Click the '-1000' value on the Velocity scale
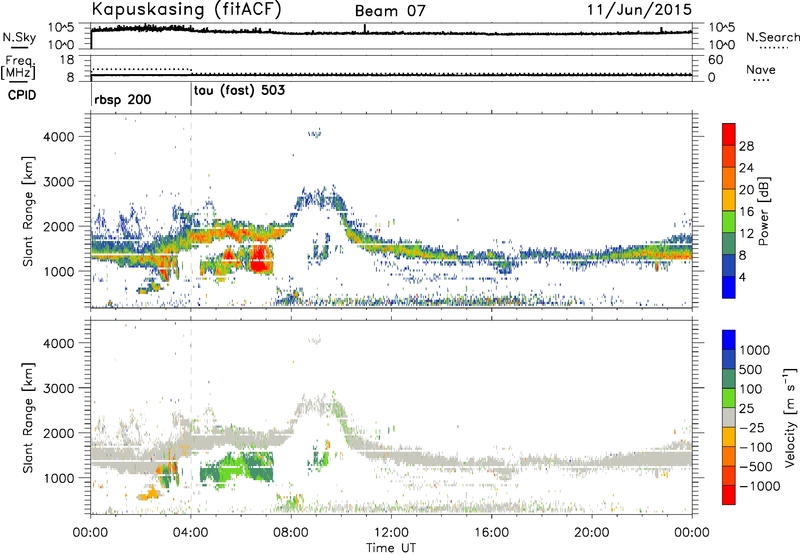800x554 pixels. (759, 486)
